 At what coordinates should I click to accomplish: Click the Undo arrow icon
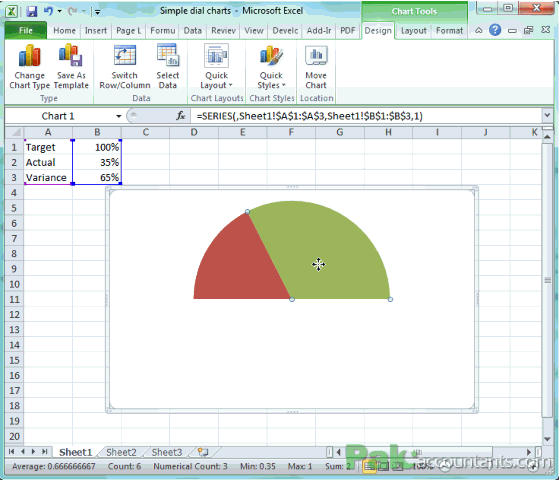48,11
